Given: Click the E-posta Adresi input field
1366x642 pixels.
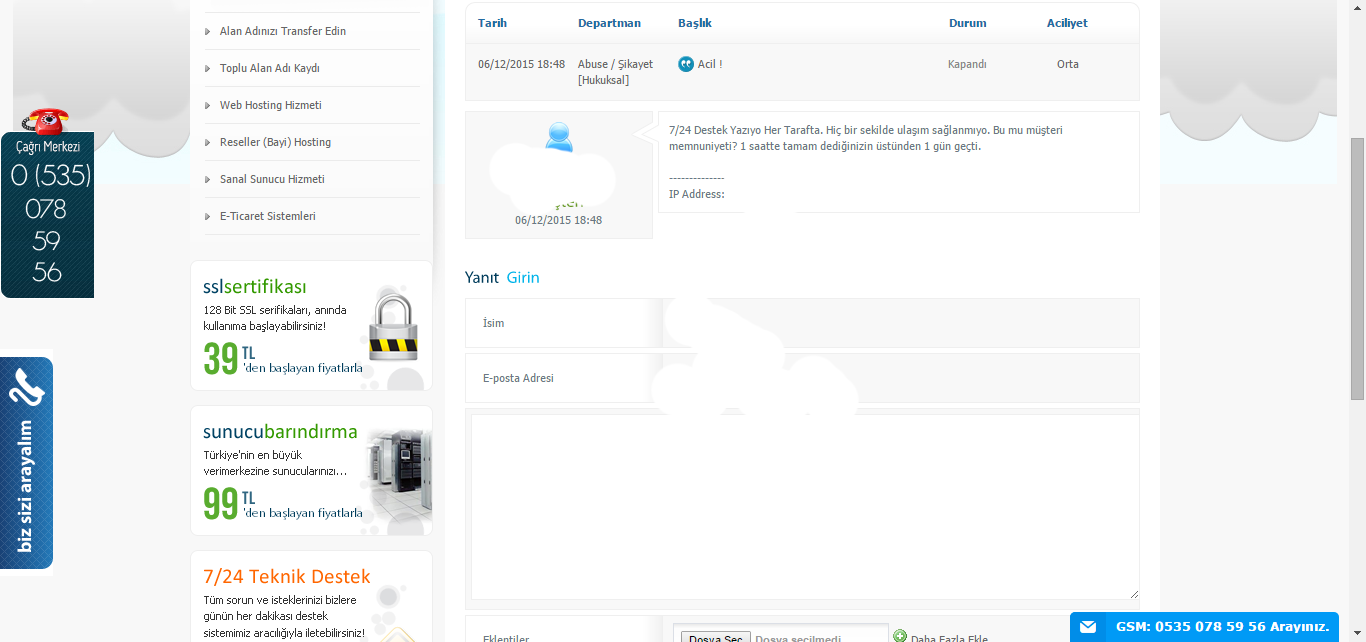Looking at the screenshot, I should pyautogui.click(x=901, y=378).
